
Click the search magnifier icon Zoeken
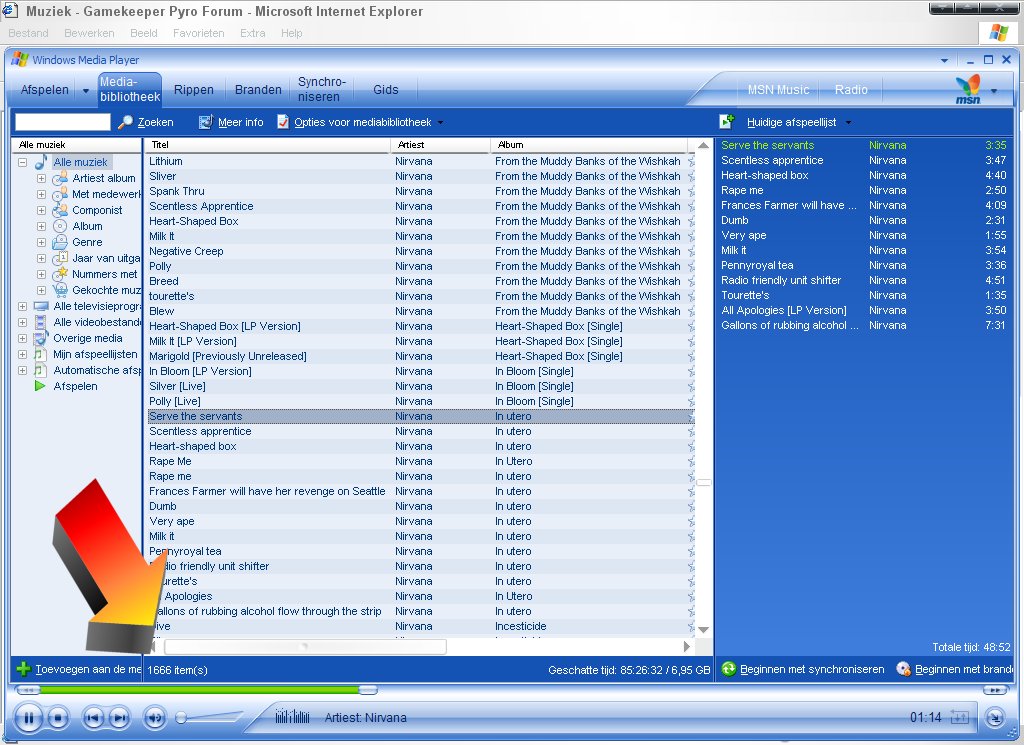click(x=126, y=122)
